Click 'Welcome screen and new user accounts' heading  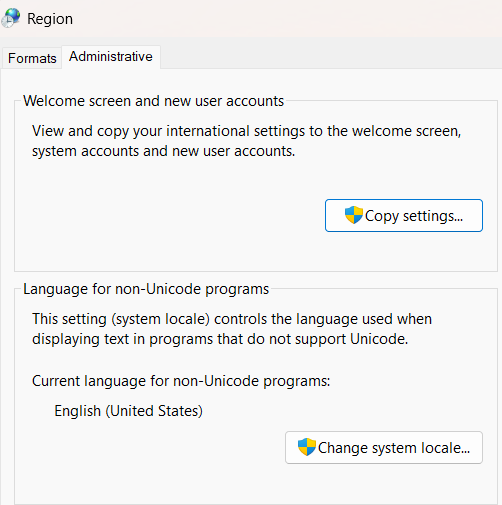click(153, 101)
